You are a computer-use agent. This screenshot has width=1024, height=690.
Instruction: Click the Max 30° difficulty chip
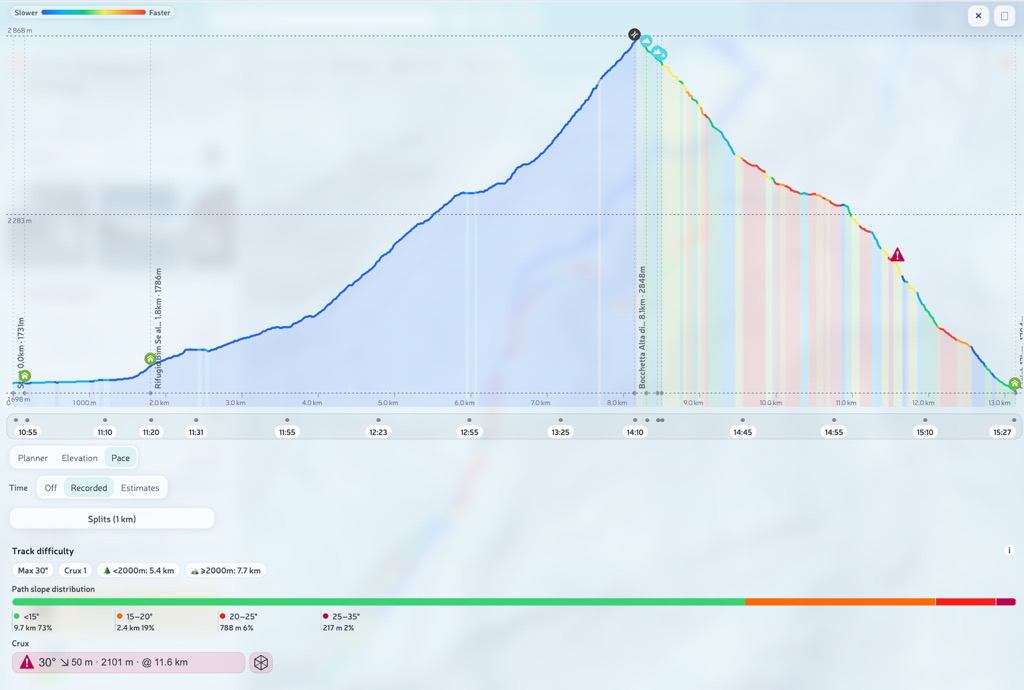click(x=32, y=571)
